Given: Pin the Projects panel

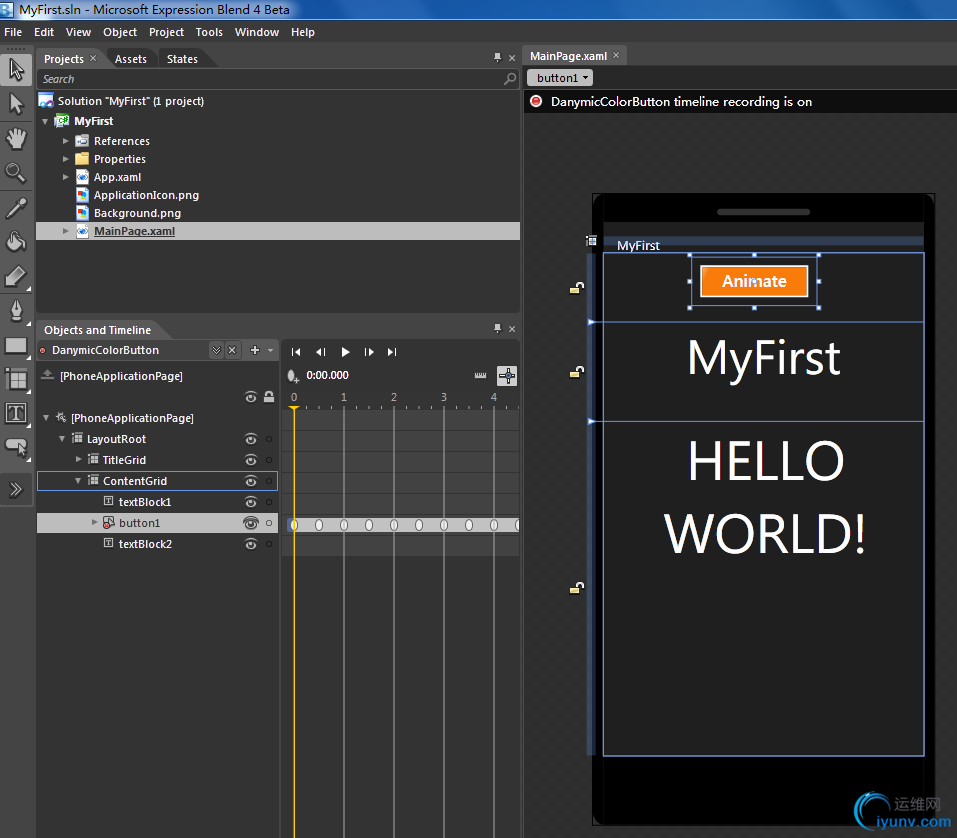Looking at the screenshot, I should click(497, 57).
